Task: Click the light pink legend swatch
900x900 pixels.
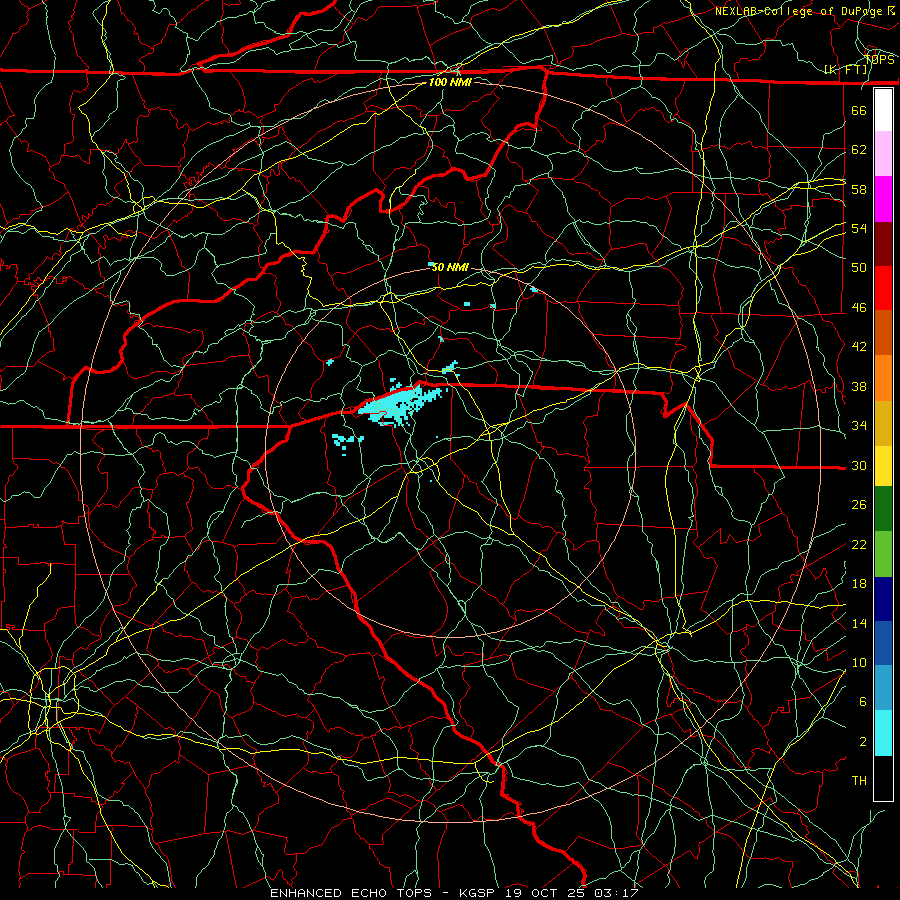Action: (x=883, y=154)
